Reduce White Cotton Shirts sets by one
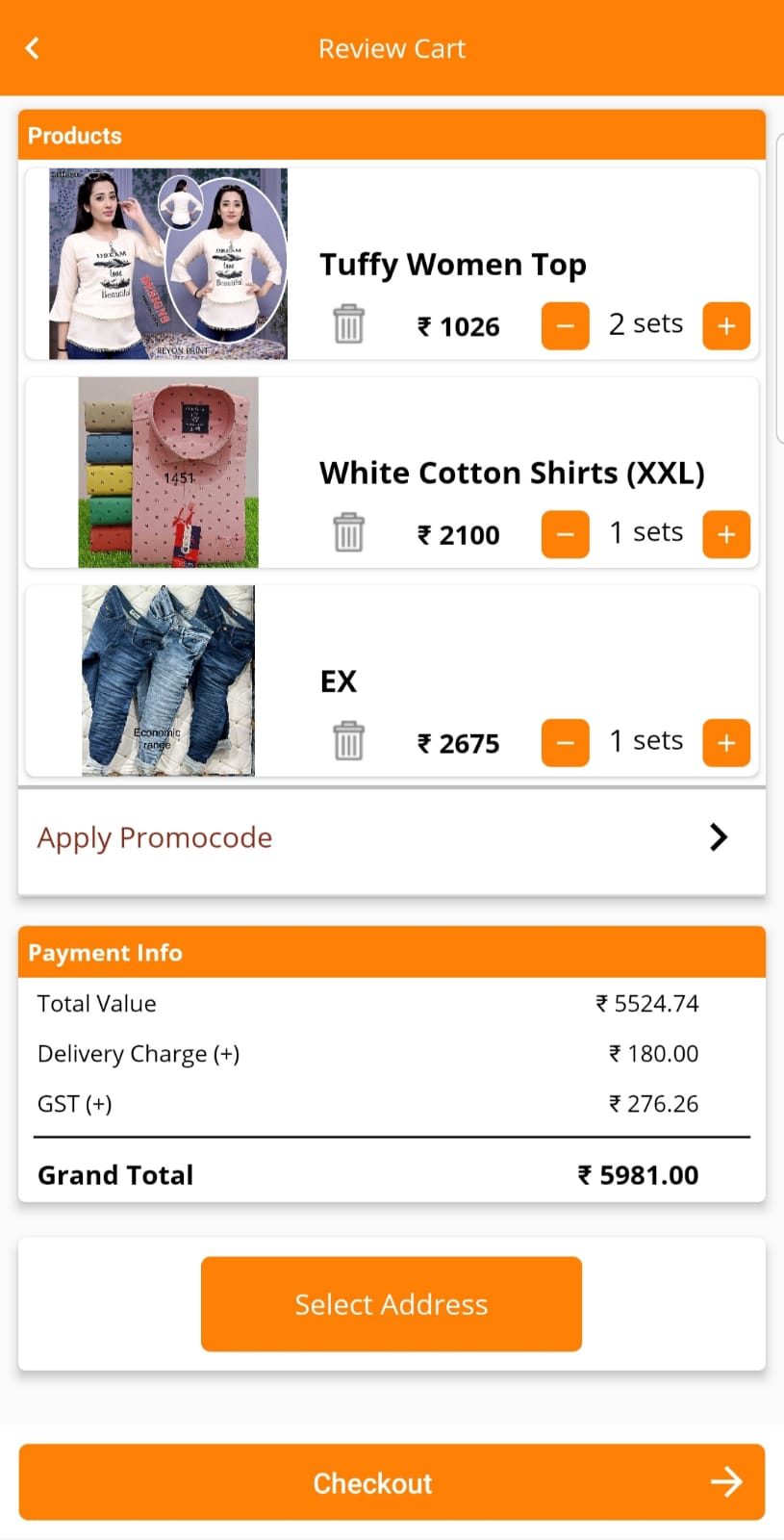Image resolution: width=784 pixels, height=1540 pixels. click(x=566, y=534)
